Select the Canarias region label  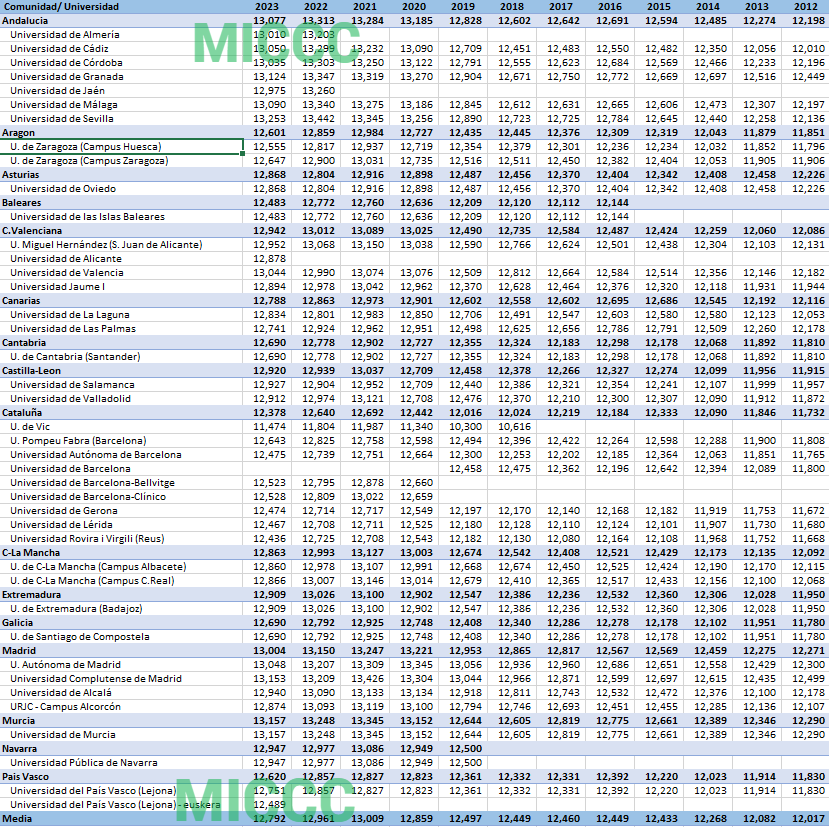(21, 300)
